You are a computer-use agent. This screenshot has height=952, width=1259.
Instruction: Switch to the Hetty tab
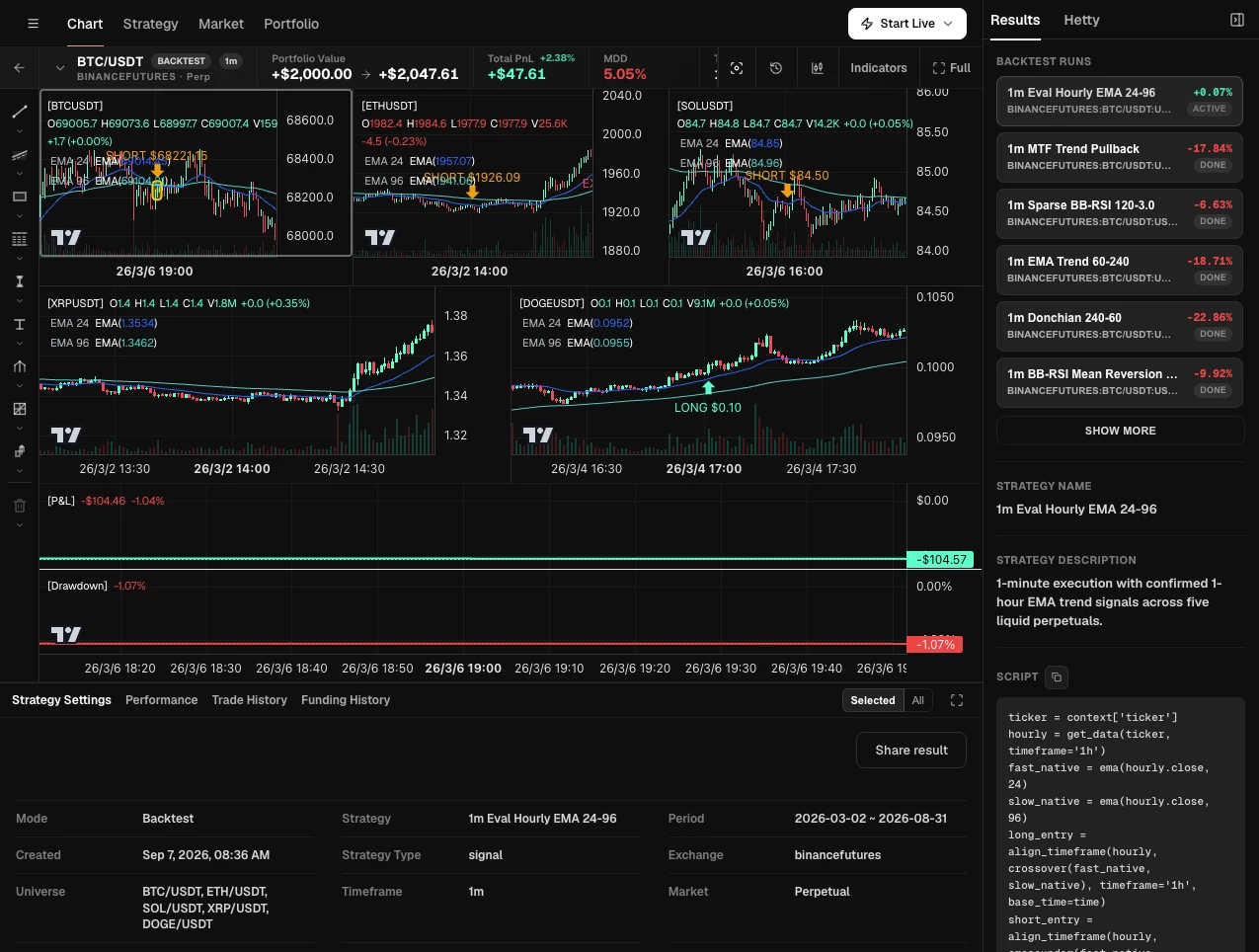(1081, 20)
